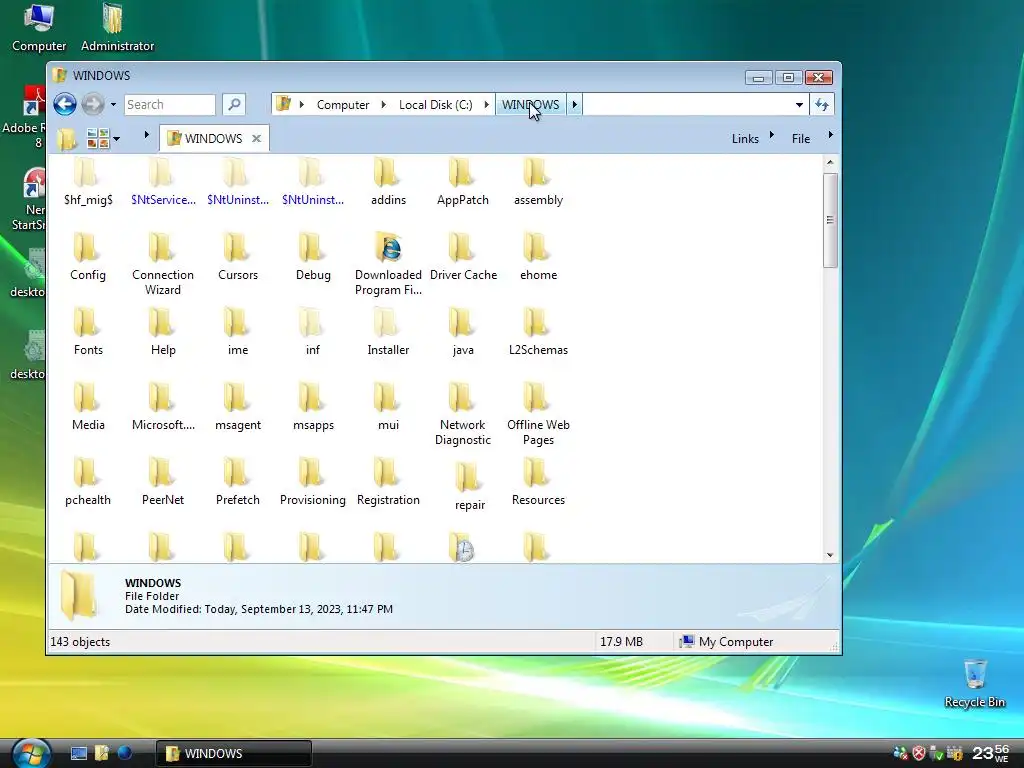Viewport: 1024px width, 768px height.
Task: Click the vertical scrollbar thumb
Action: 830,220
